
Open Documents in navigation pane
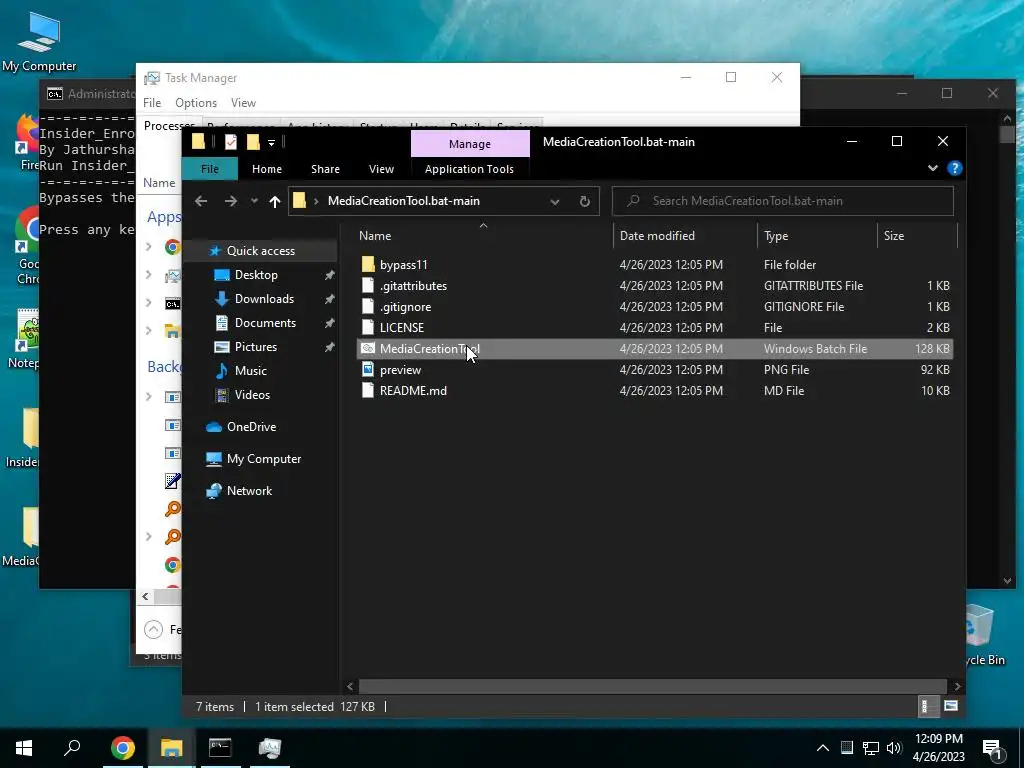(x=265, y=323)
